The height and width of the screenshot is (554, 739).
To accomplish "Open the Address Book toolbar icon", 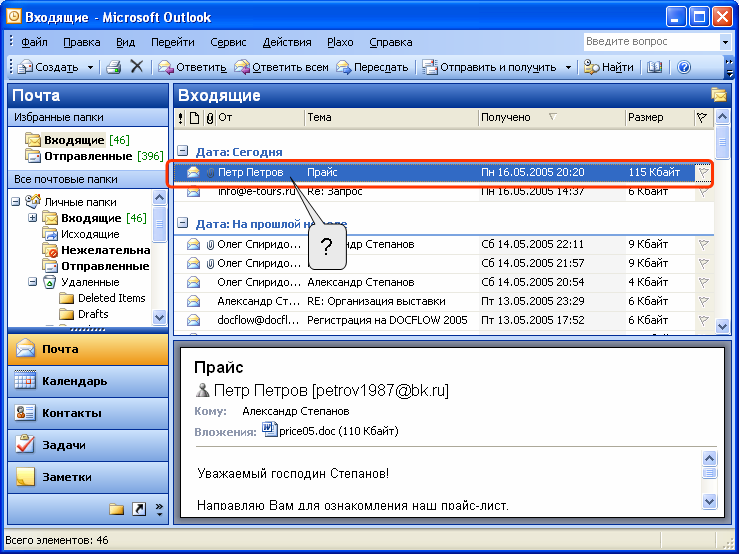I will click(x=654, y=67).
